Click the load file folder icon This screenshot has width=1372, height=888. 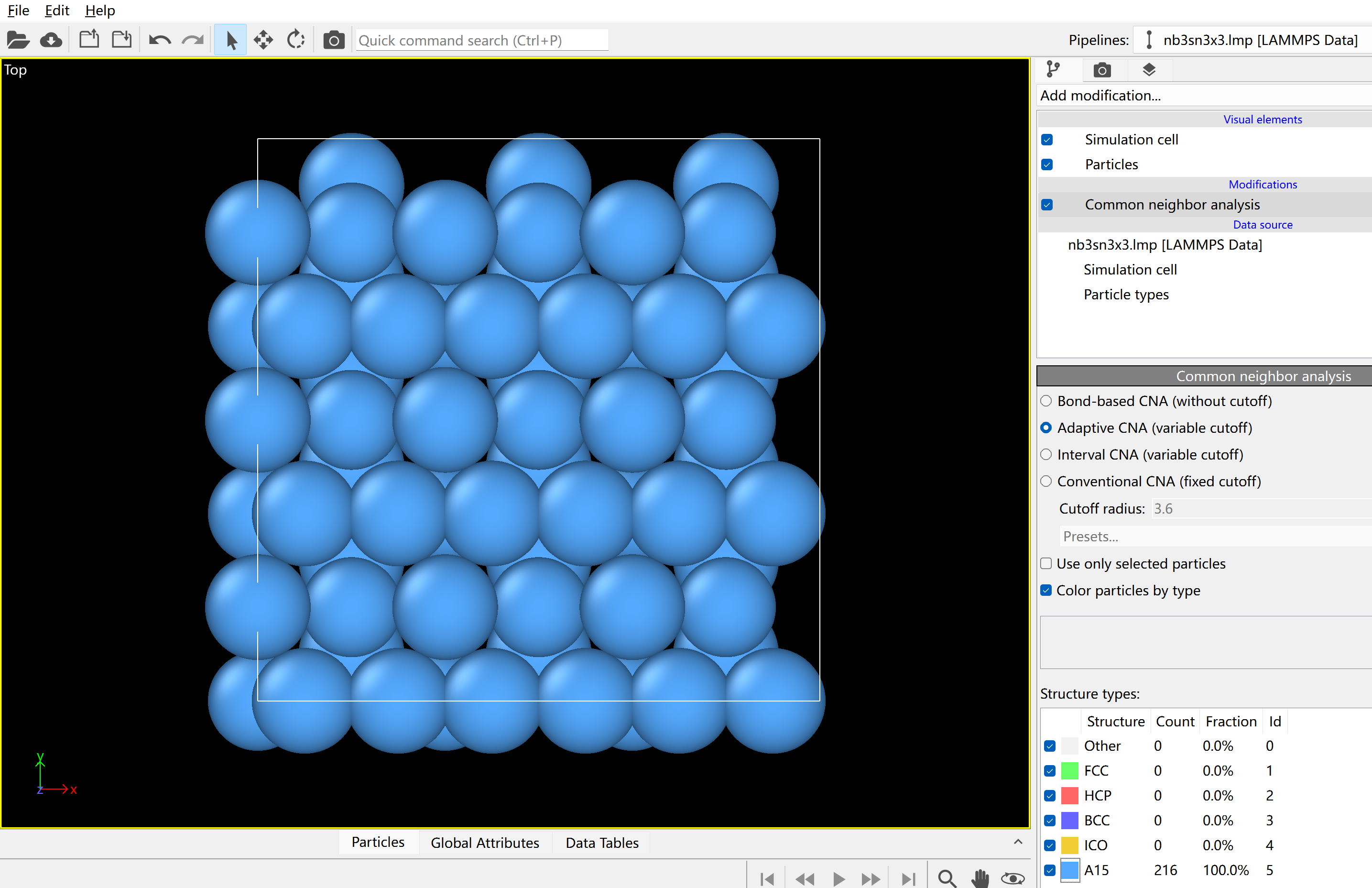pos(18,40)
